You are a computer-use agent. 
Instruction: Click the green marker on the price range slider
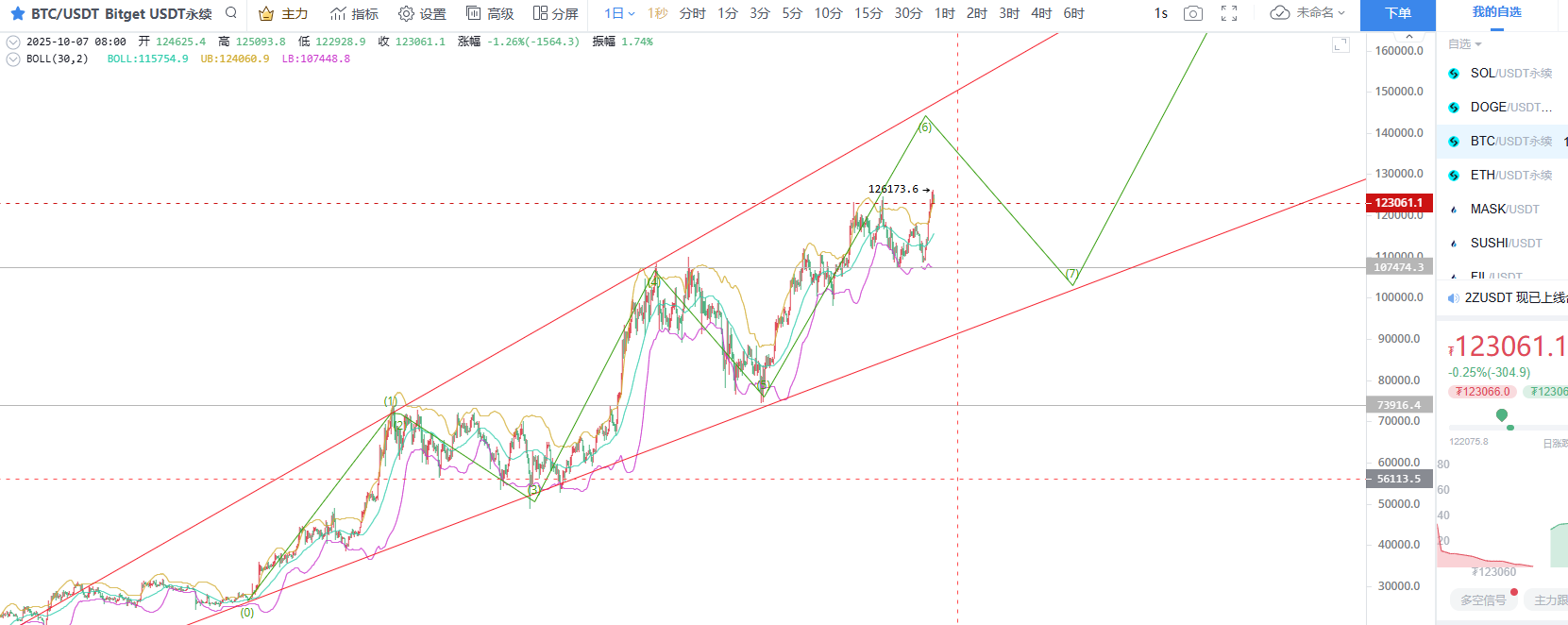[1502, 415]
